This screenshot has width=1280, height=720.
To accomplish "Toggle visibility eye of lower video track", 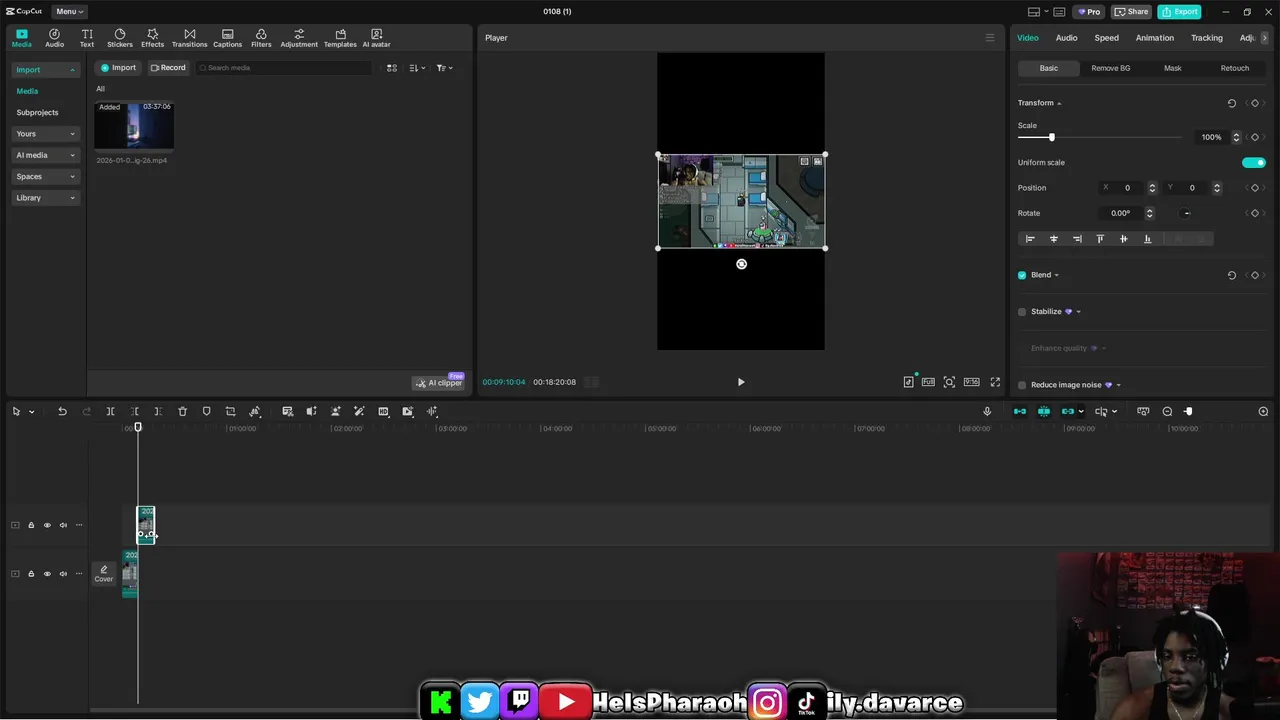I will (47, 574).
